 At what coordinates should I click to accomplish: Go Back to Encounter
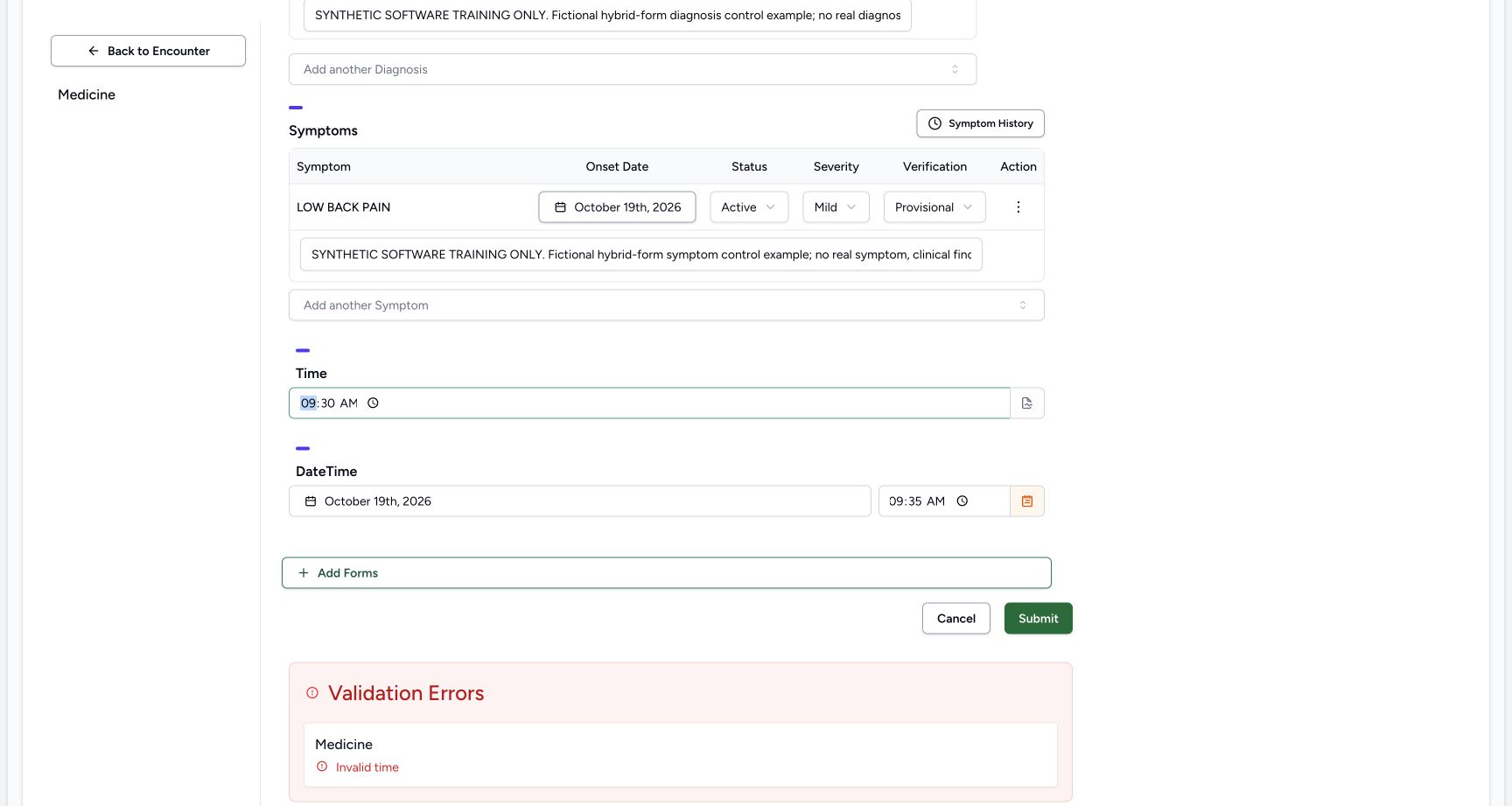[148, 51]
